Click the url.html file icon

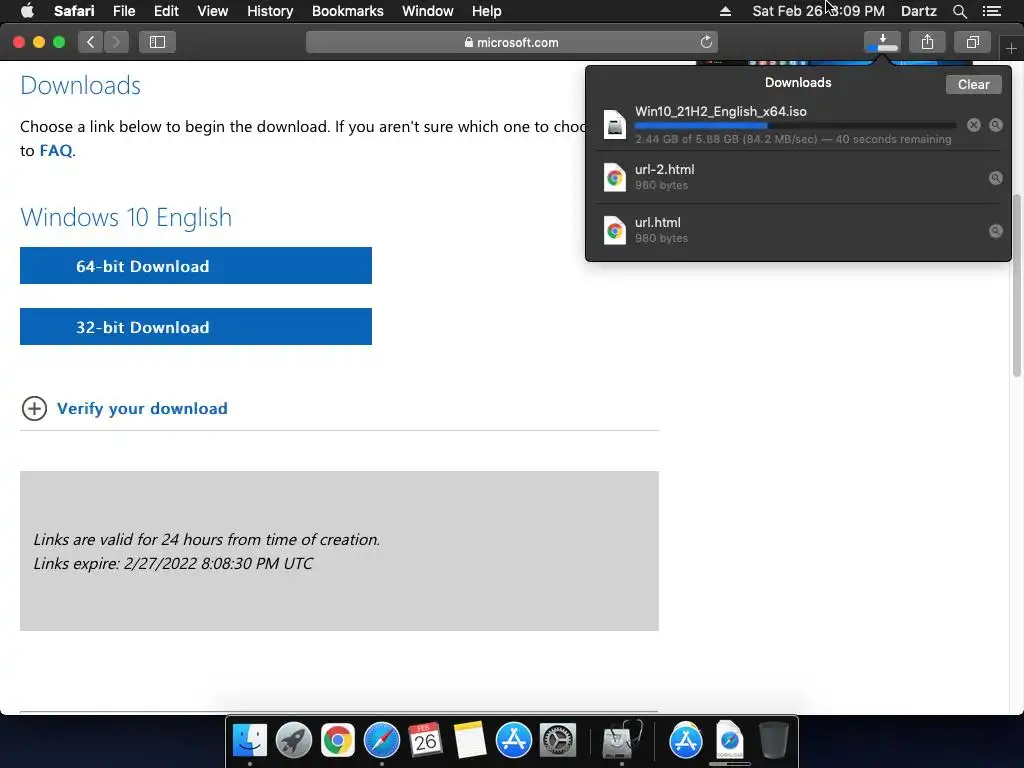click(x=615, y=230)
